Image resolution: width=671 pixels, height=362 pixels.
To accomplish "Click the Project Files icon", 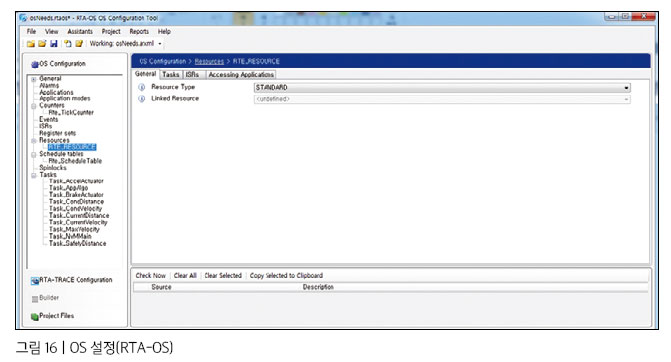I will pyautogui.click(x=35, y=317).
